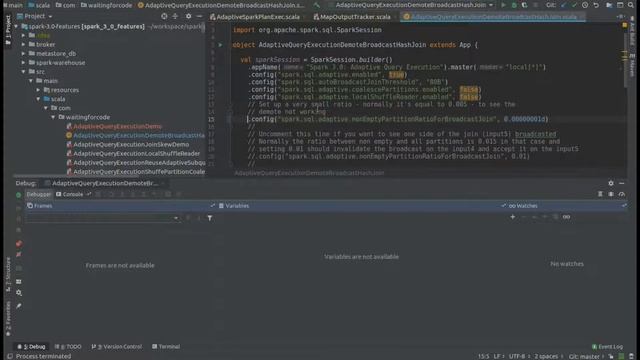Viewport: 640px width, 360px height.
Task: Open the Terminal tool window
Action: click(166, 347)
